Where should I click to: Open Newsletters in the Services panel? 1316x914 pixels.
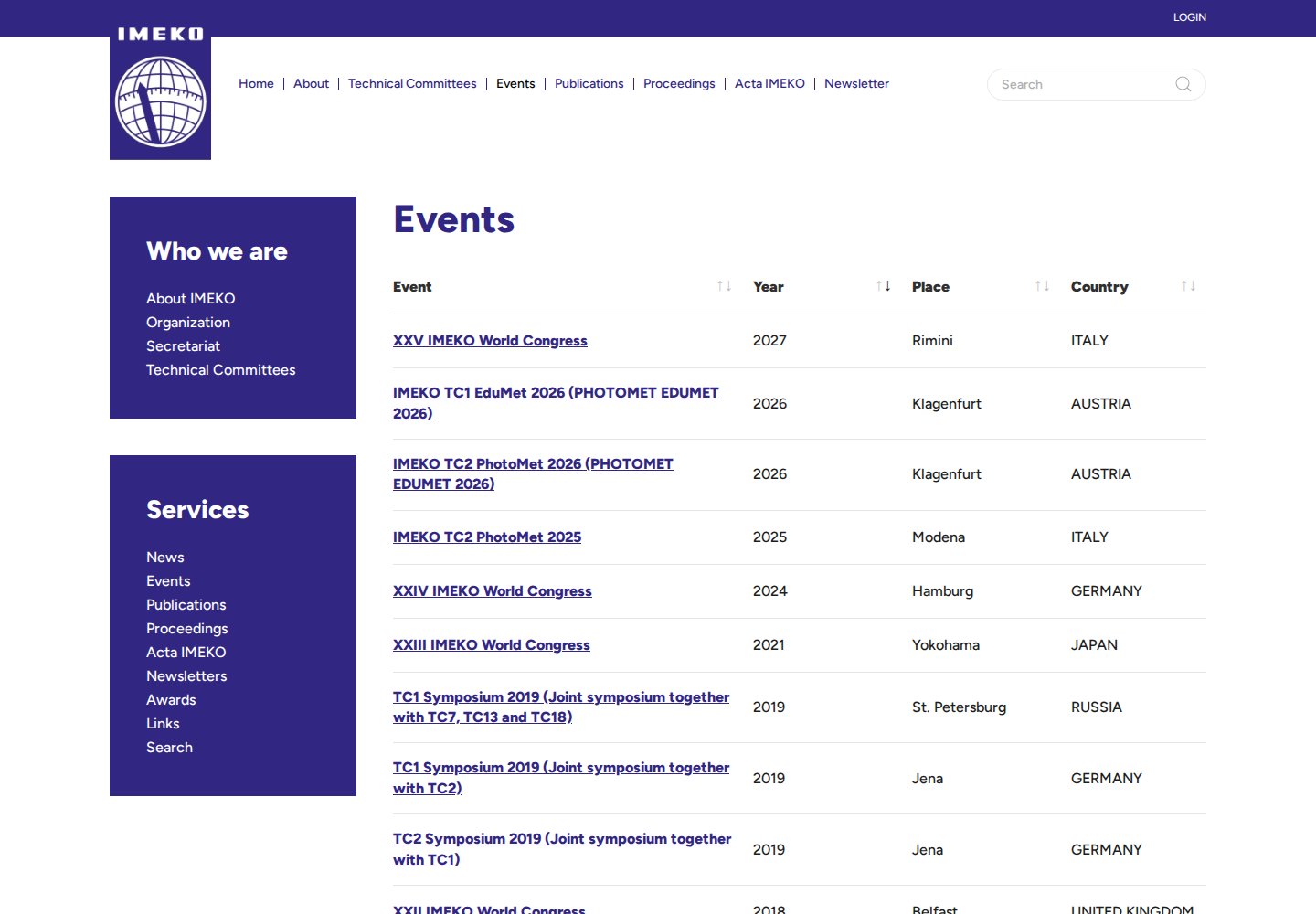coord(186,675)
